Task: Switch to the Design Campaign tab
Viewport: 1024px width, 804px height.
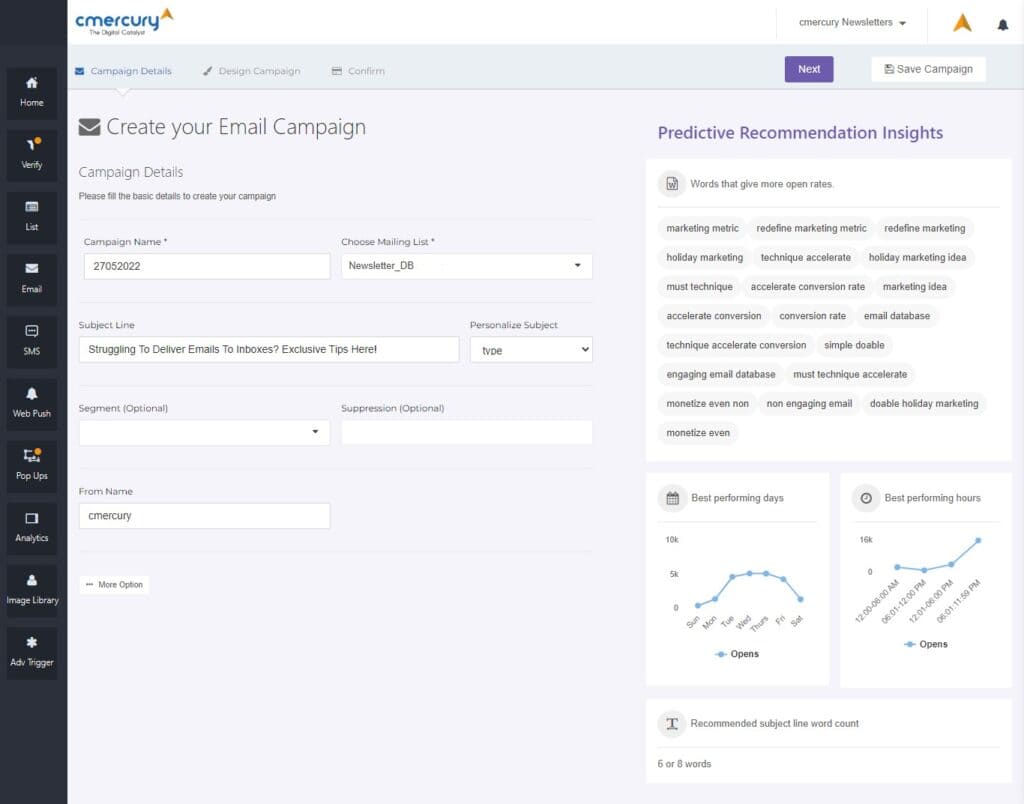Action: coord(251,71)
